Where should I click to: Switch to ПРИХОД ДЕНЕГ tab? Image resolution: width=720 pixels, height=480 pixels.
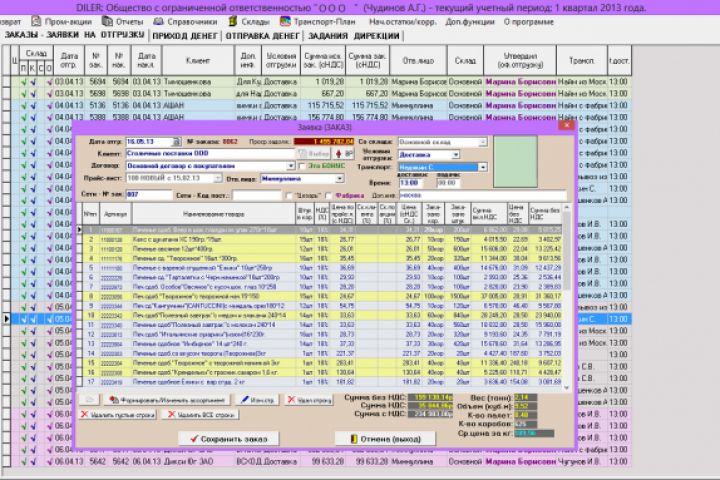(185, 35)
